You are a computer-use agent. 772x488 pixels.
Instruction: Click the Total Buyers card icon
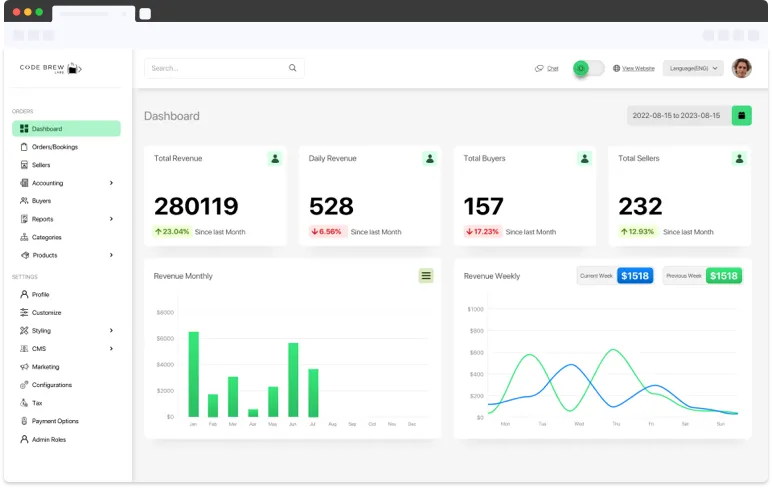tap(585, 158)
